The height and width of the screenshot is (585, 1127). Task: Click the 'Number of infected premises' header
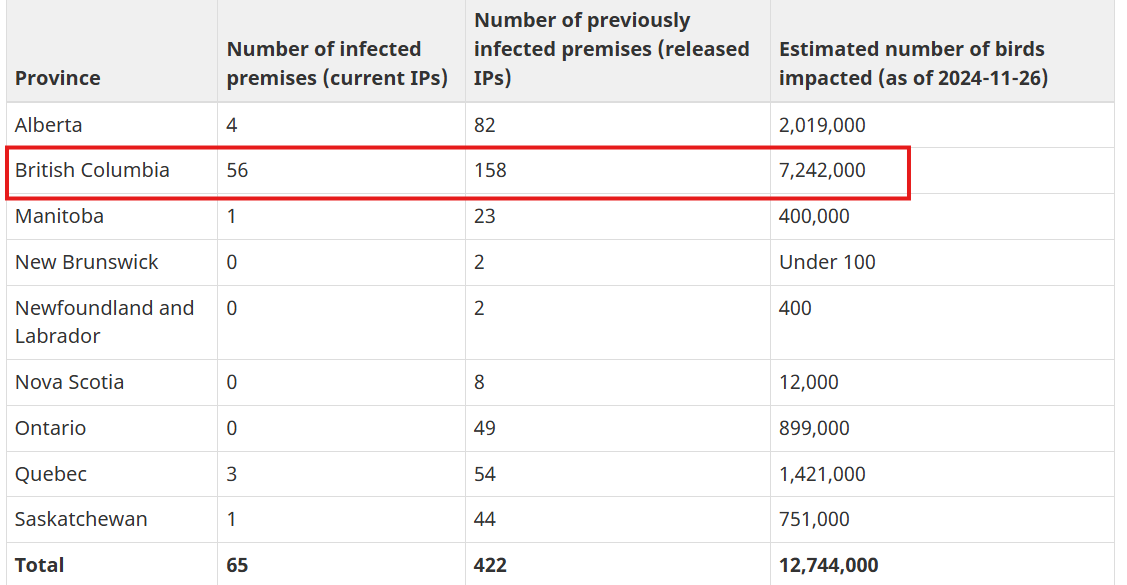(337, 63)
